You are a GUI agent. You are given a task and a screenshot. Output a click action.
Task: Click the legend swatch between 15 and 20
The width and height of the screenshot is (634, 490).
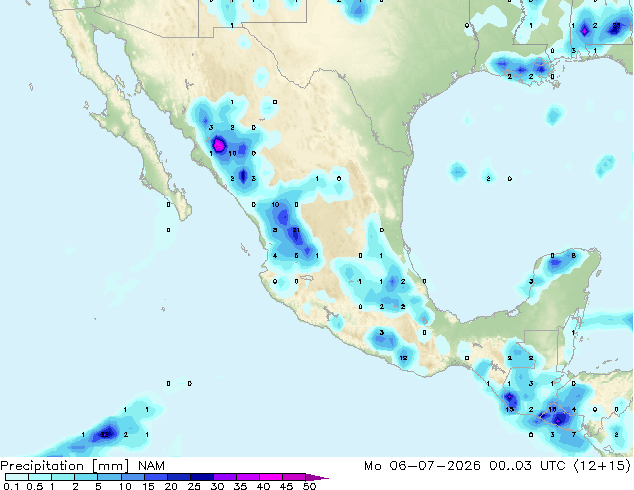click(155, 477)
